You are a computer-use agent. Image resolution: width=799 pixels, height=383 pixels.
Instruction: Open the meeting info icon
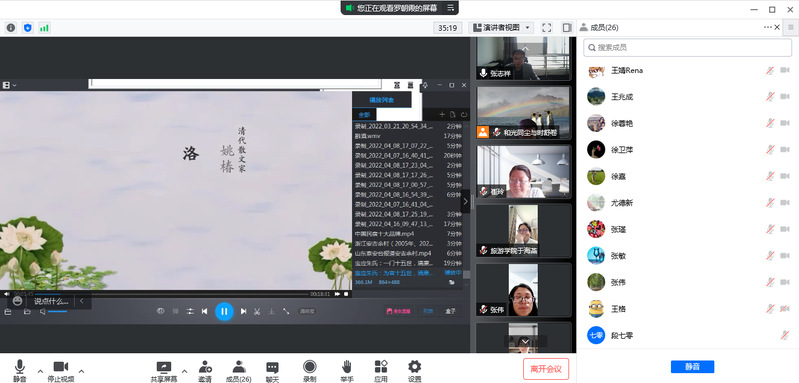(11, 28)
